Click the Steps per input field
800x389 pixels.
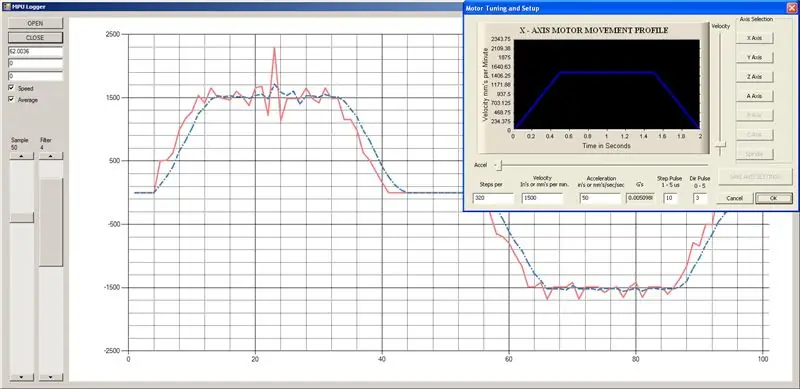(x=493, y=198)
